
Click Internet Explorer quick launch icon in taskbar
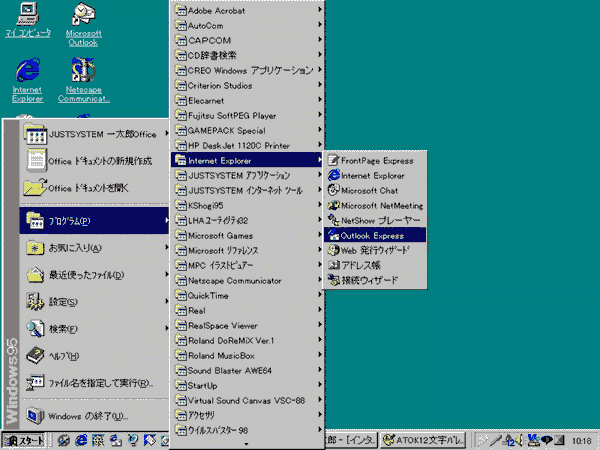click(x=81, y=440)
